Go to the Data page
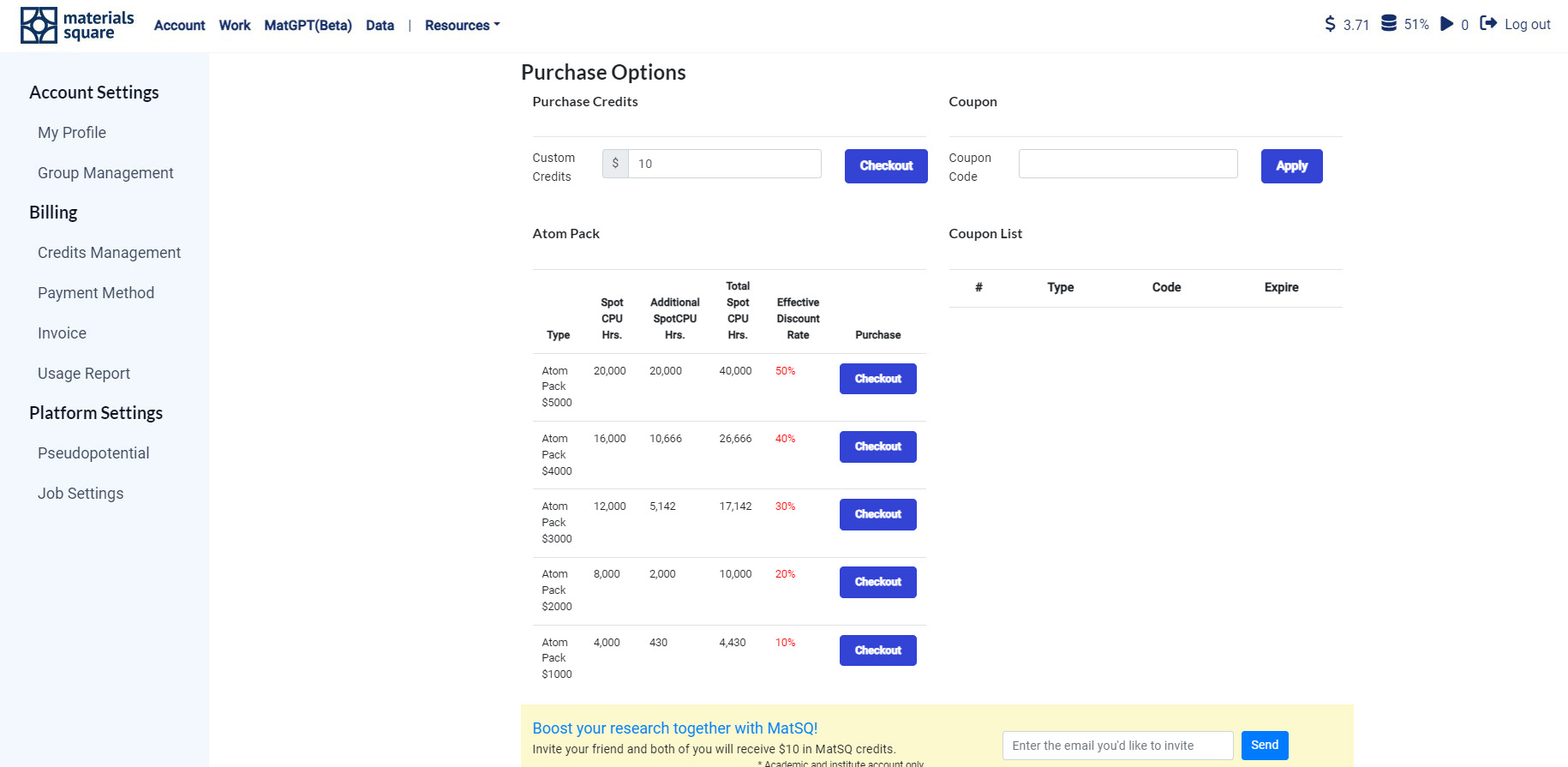Viewport: 1568px width, 767px height. [380, 26]
